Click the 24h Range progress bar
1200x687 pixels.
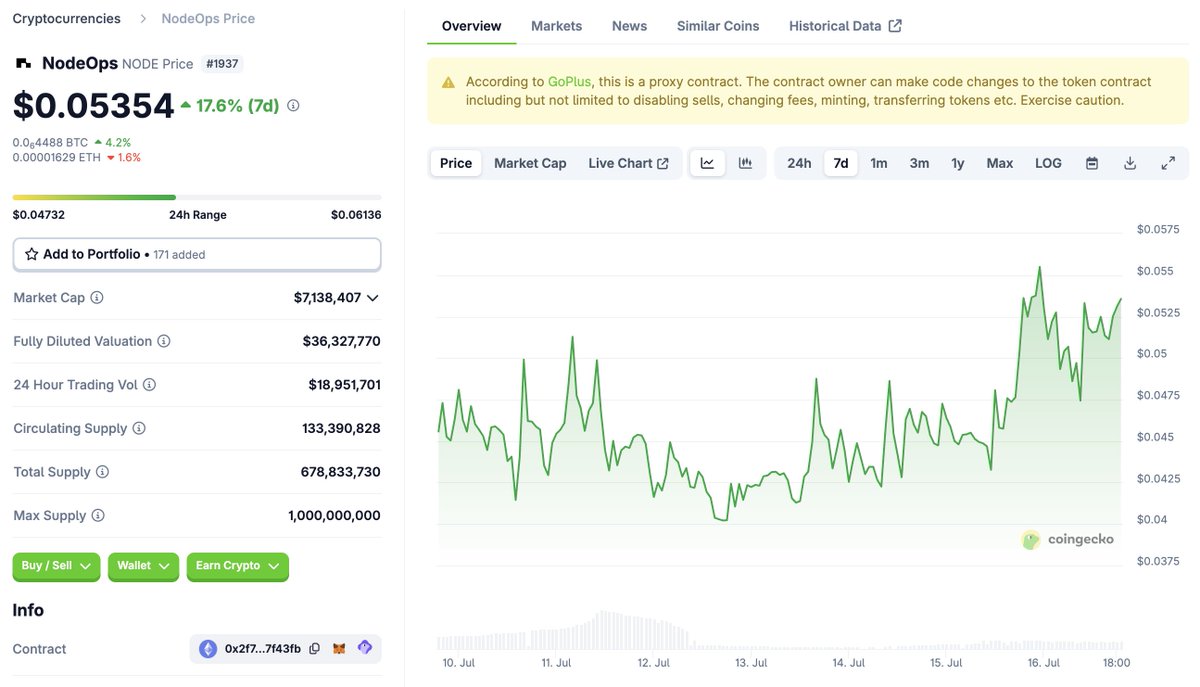(197, 197)
